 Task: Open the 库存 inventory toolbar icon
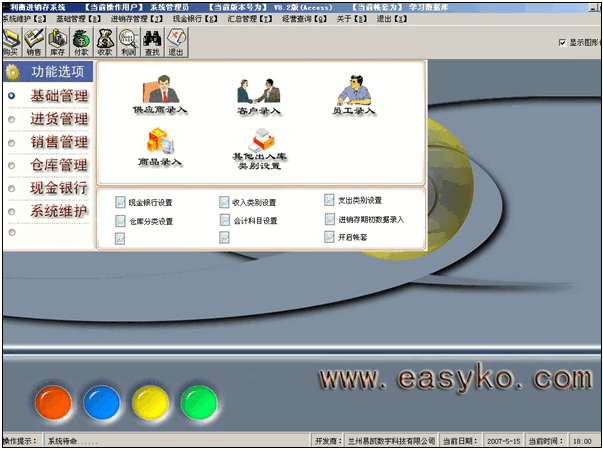[x=58, y=43]
